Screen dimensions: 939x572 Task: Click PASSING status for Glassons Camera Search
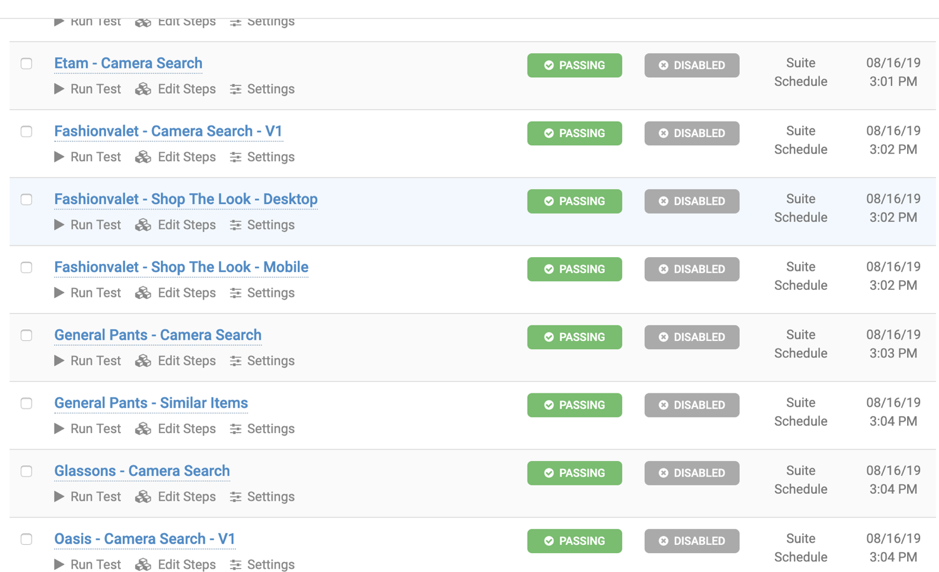[574, 473]
